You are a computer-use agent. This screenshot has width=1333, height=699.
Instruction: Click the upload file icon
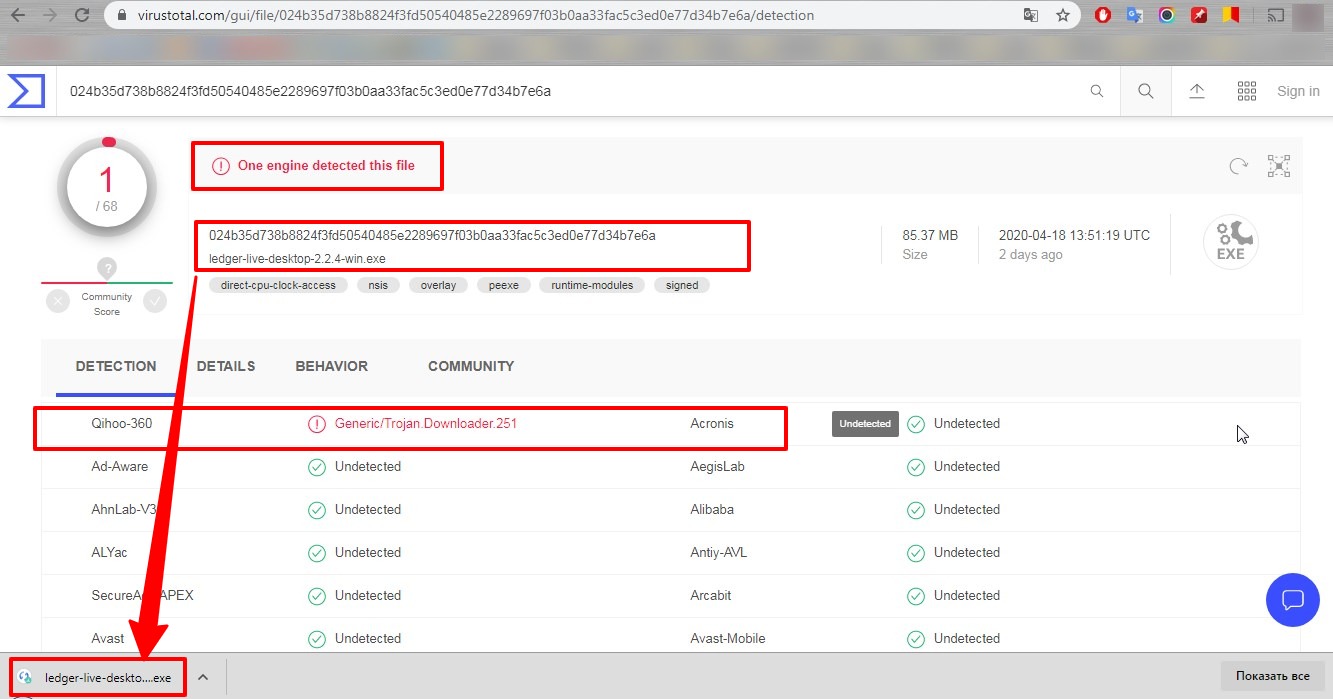click(1197, 91)
